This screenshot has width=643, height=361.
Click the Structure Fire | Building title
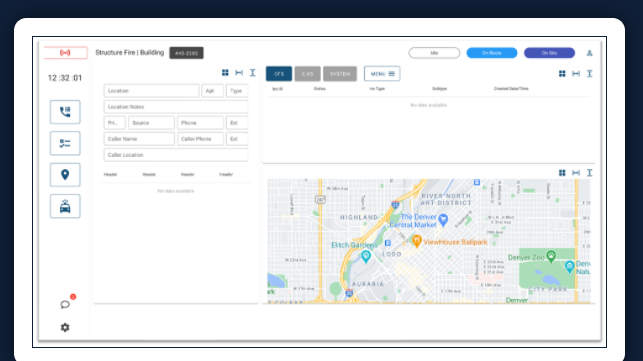[130, 53]
